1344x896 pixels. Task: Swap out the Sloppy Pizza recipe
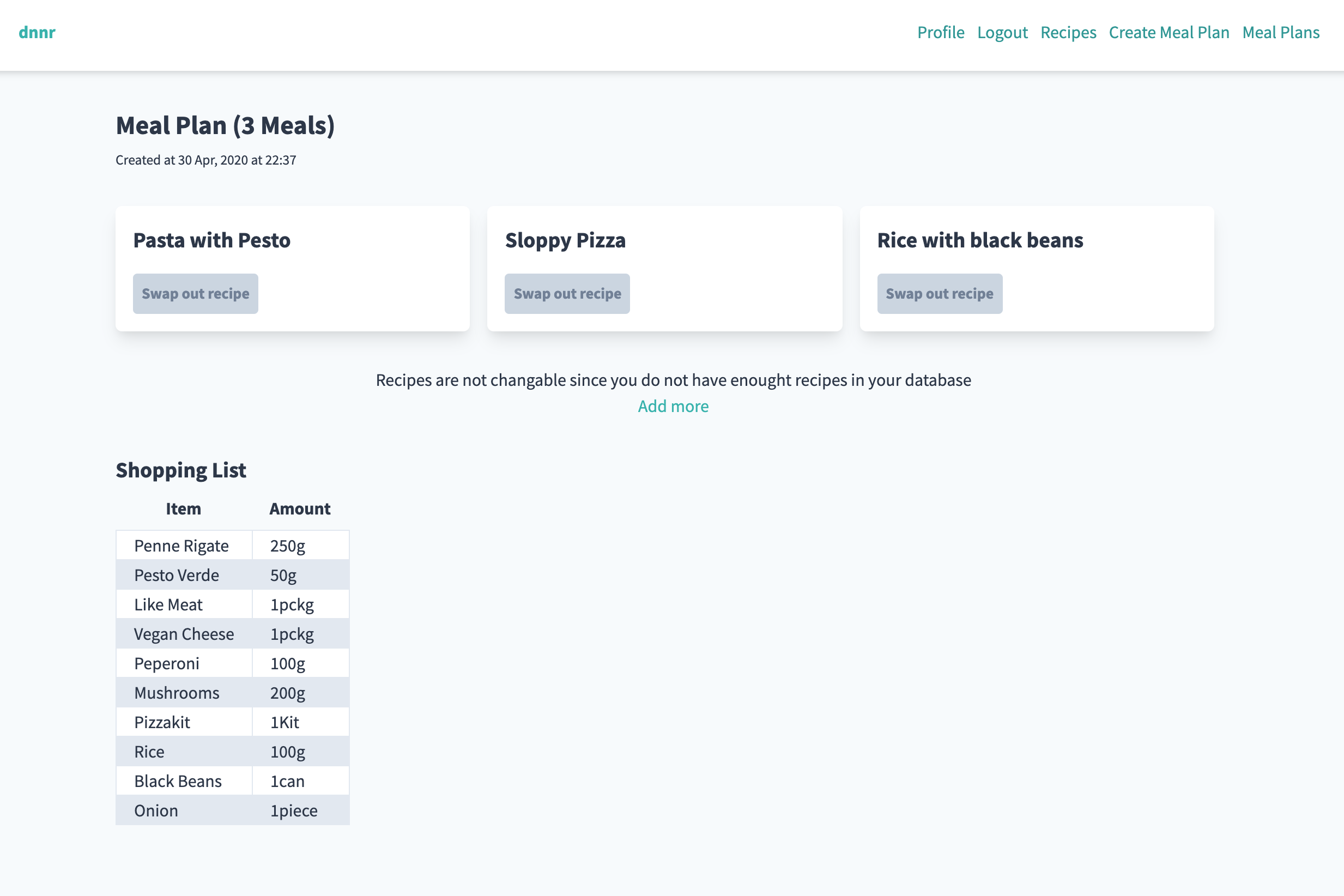pyautogui.click(x=567, y=293)
